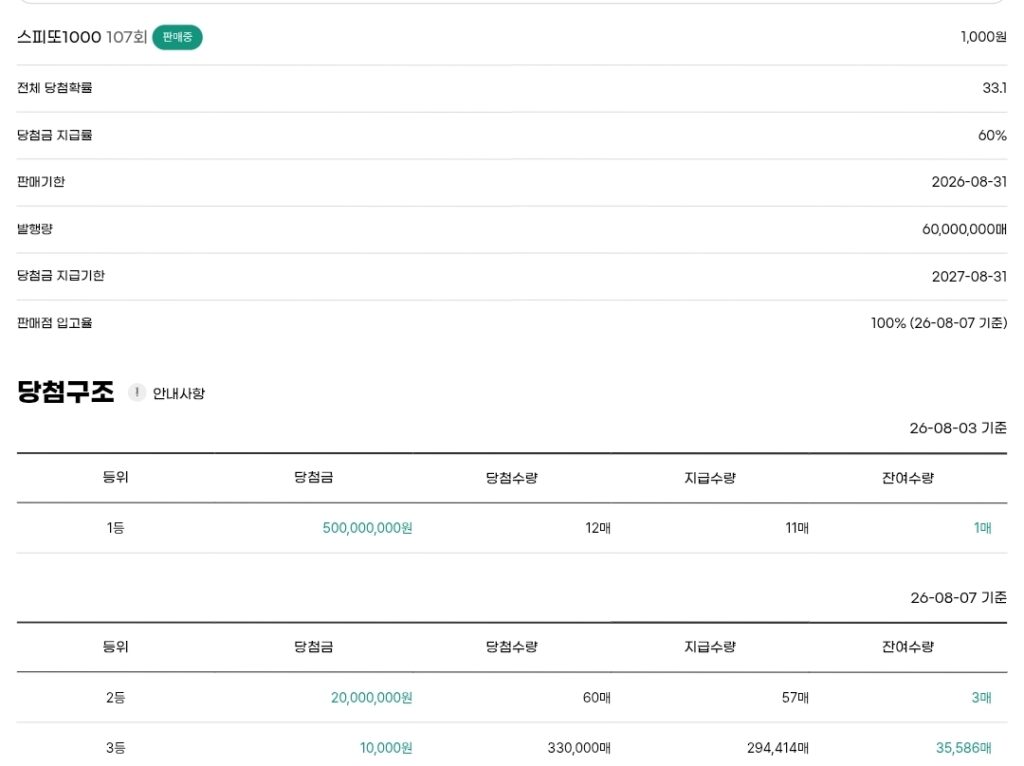Click the 발행량 value 60,000,000매
The image size is (1024, 766).
(x=964, y=229)
